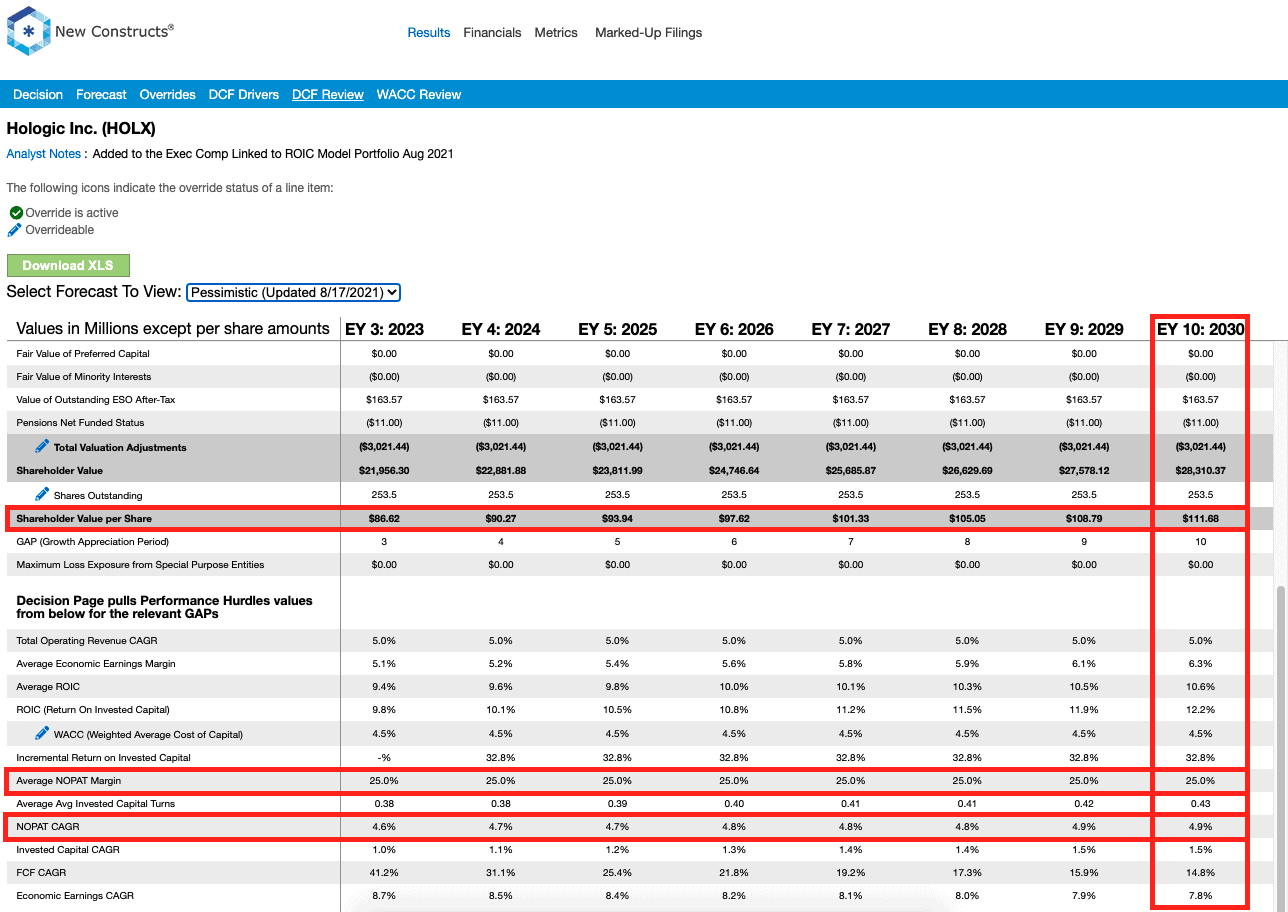Go to the Overrides page

pyautogui.click(x=167, y=95)
